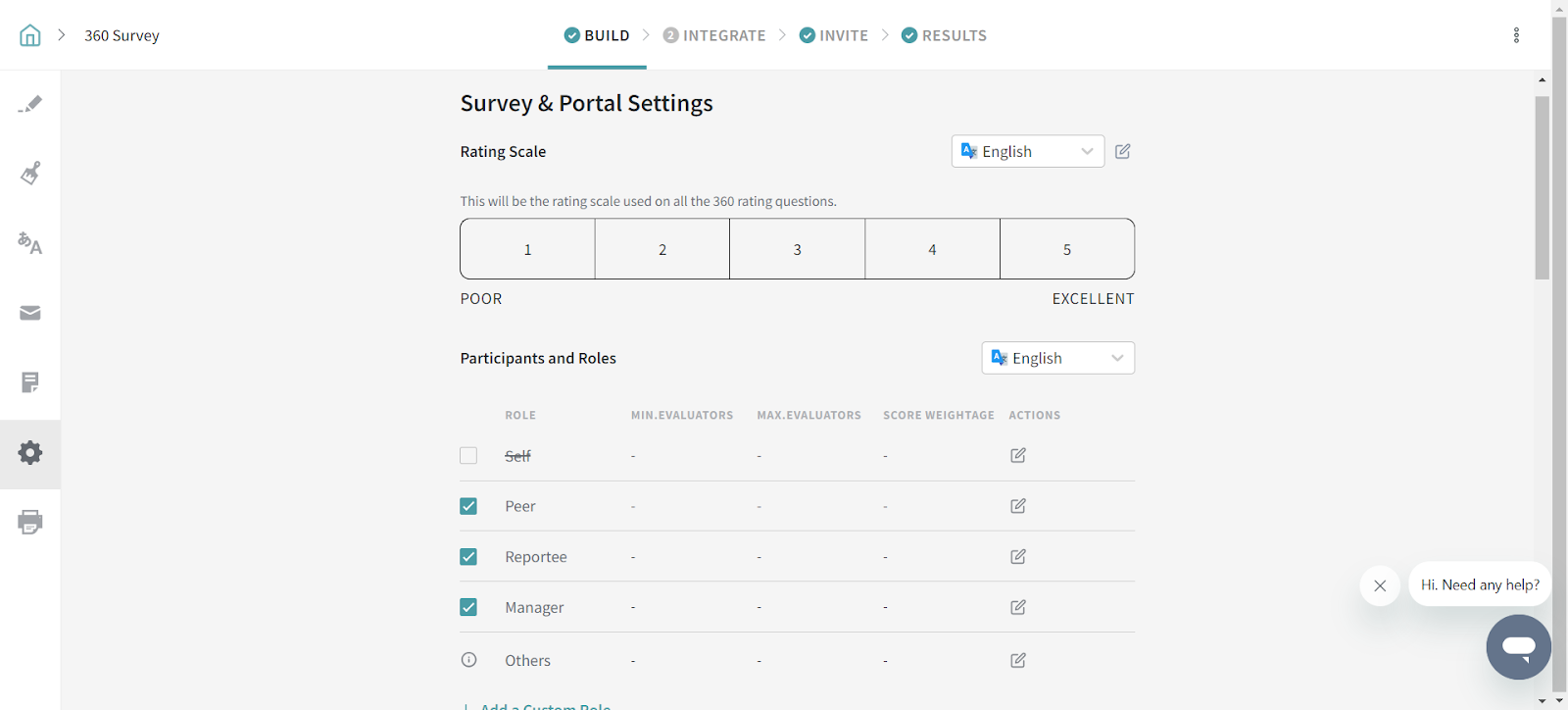Click the 360 Survey breadcrumb link
Image resolution: width=1568 pixels, height=710 pixels.
pyautogui.click(x=122, y=35)
